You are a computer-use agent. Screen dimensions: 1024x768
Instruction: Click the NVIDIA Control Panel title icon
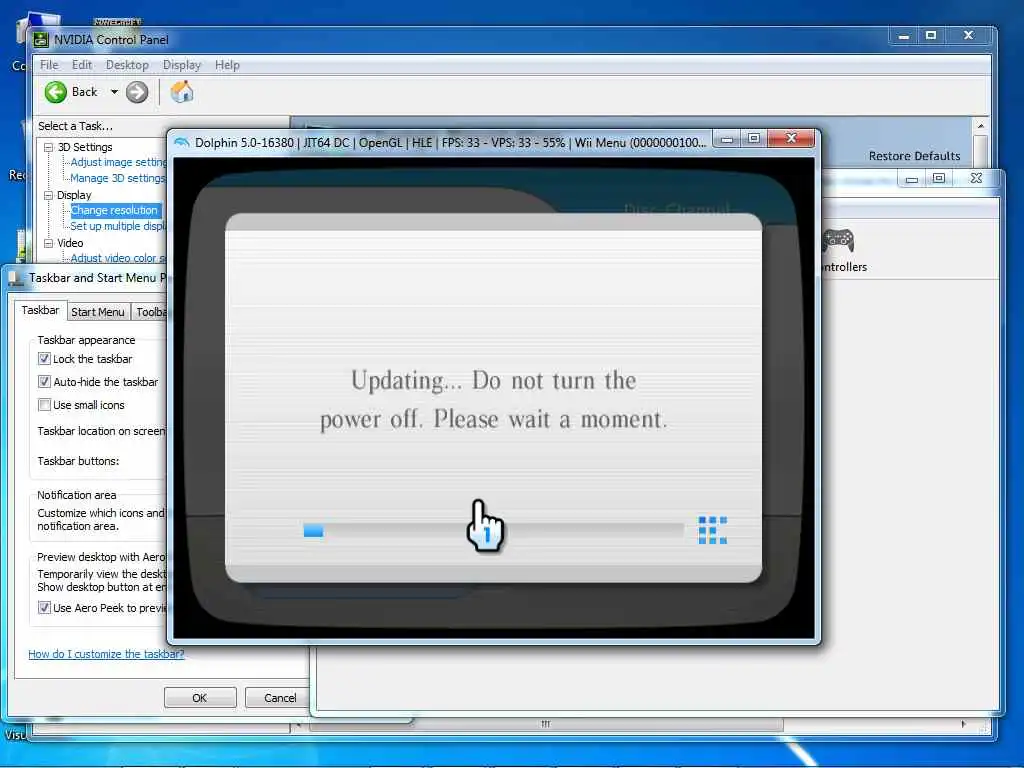[x=40, y=40]
